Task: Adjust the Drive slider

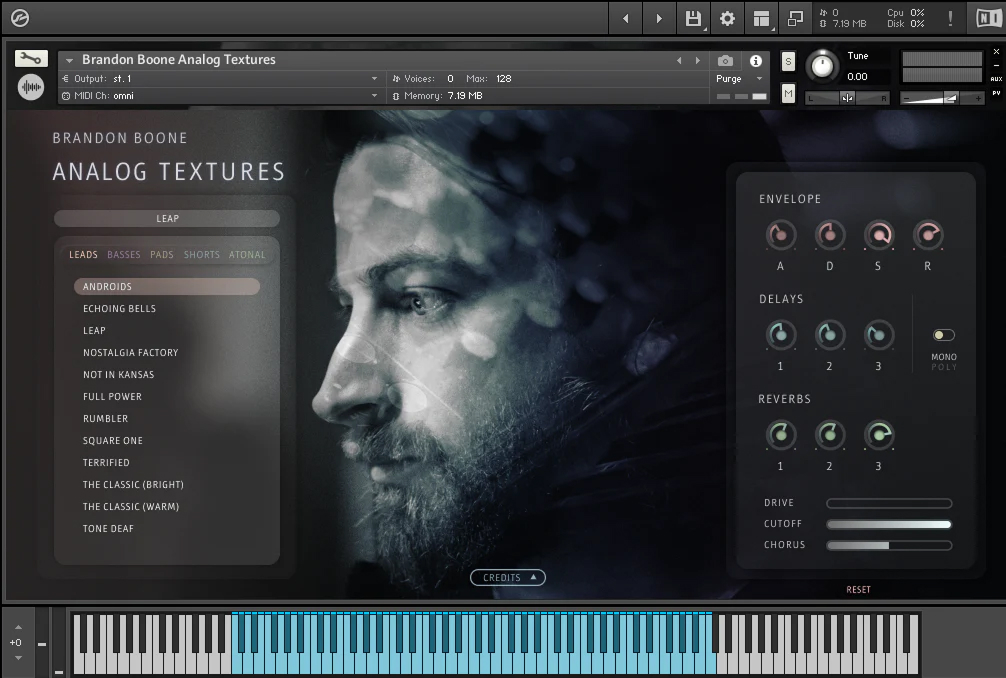Action: click(x=889, y=503)
